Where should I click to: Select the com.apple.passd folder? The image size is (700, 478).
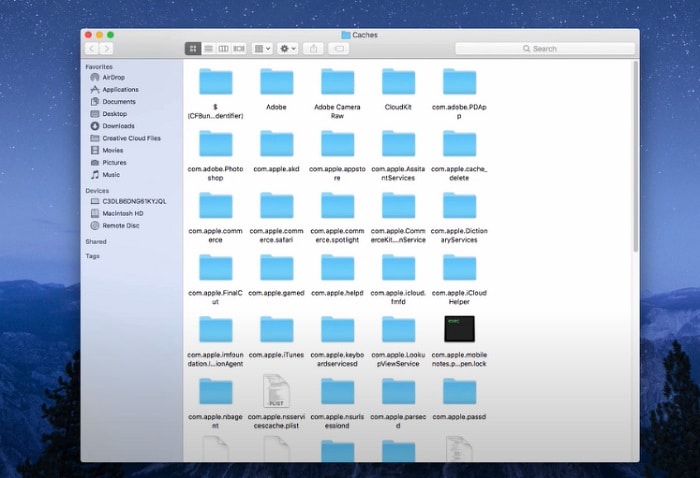click(459, 392)
